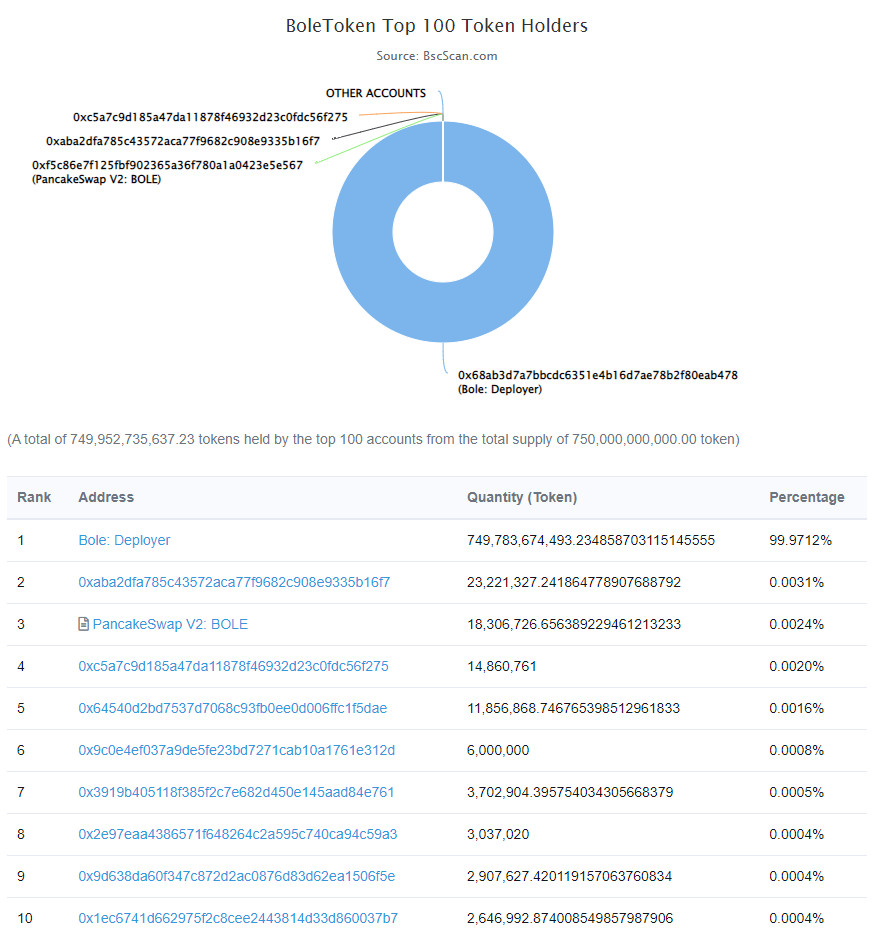Click the BoleToken Top 100 Token Holders title

tap(437, 26)
